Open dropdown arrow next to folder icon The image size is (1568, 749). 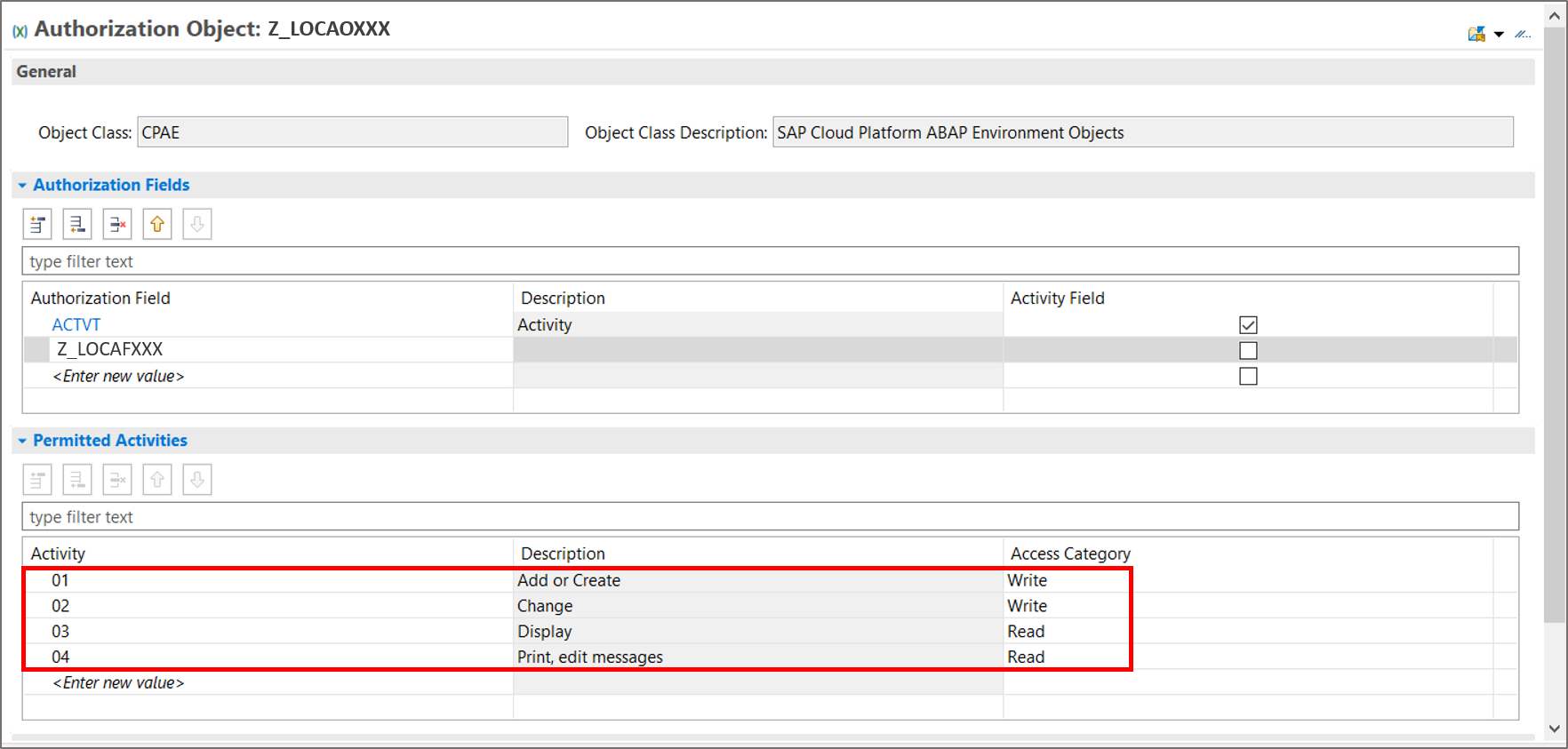pyautogui.click(x=1499, y=35)
